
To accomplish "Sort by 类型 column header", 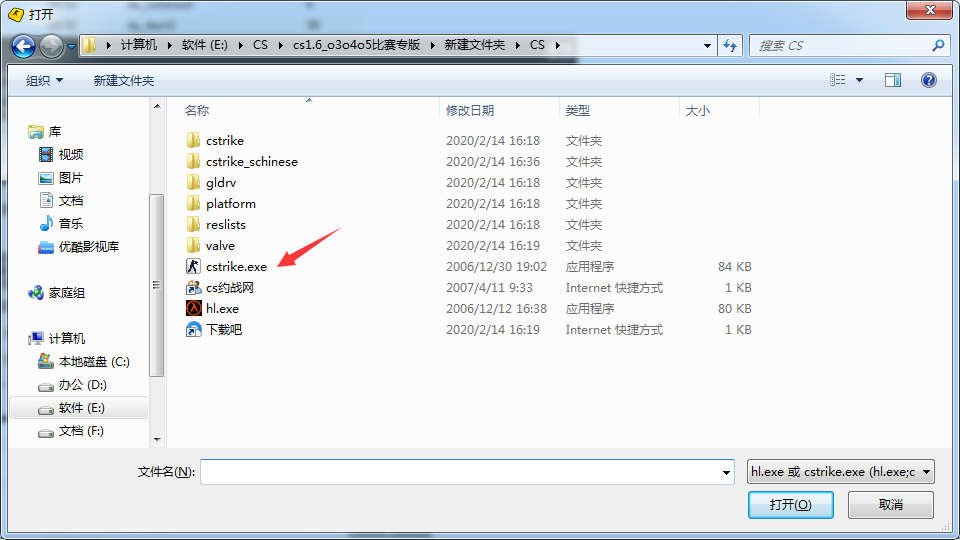I will 577,110.
